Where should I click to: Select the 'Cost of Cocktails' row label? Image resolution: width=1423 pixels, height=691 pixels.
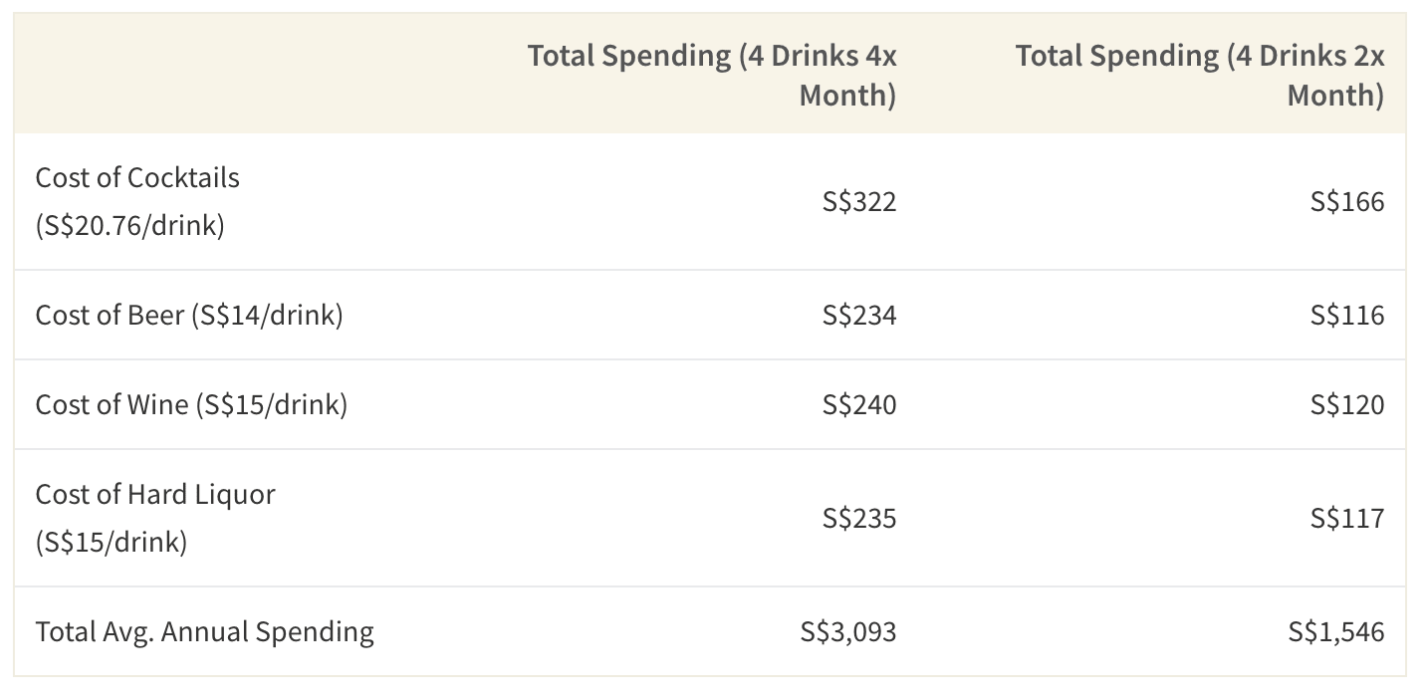(137, 178)
